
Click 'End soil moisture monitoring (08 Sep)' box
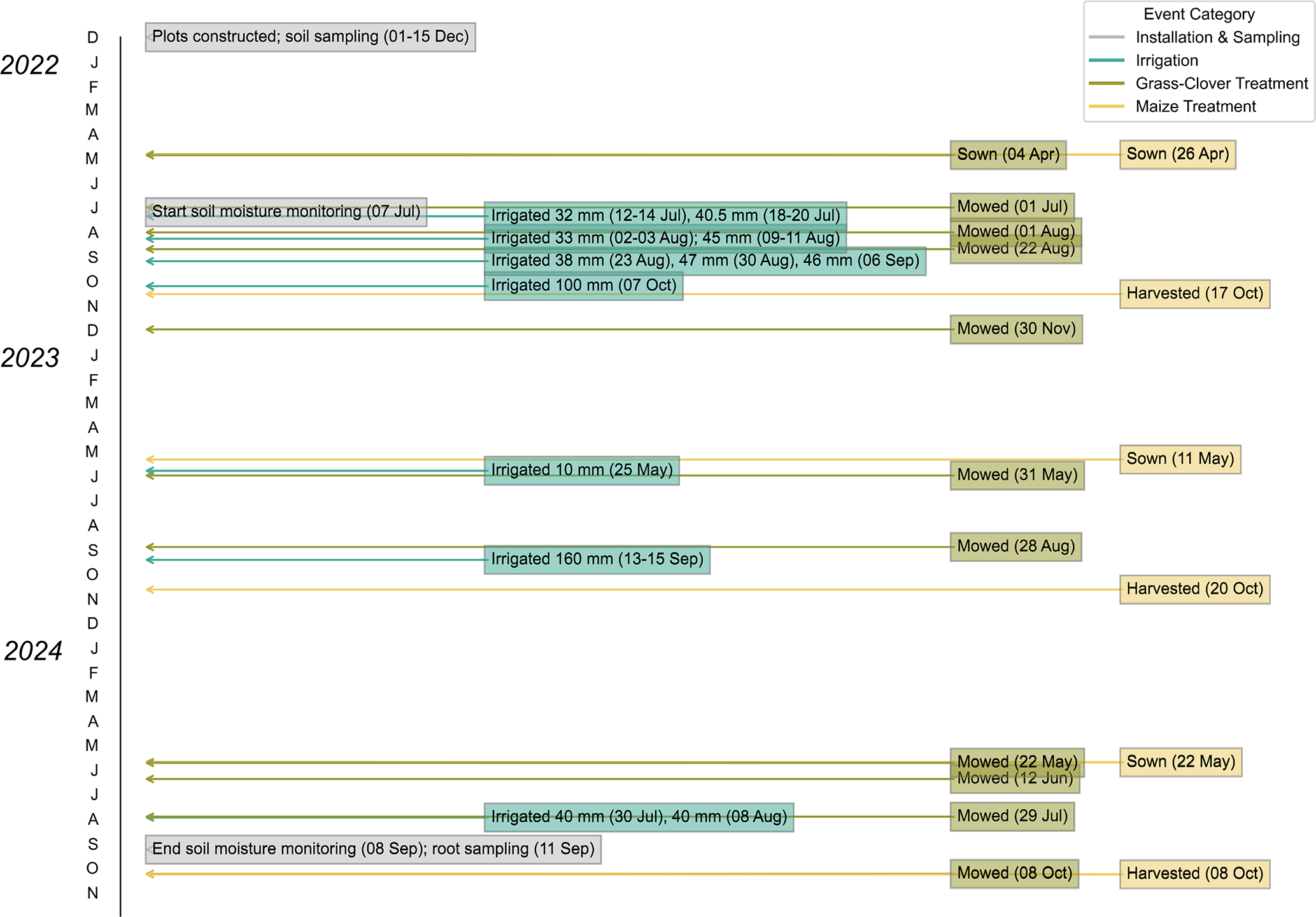[372, 849]
